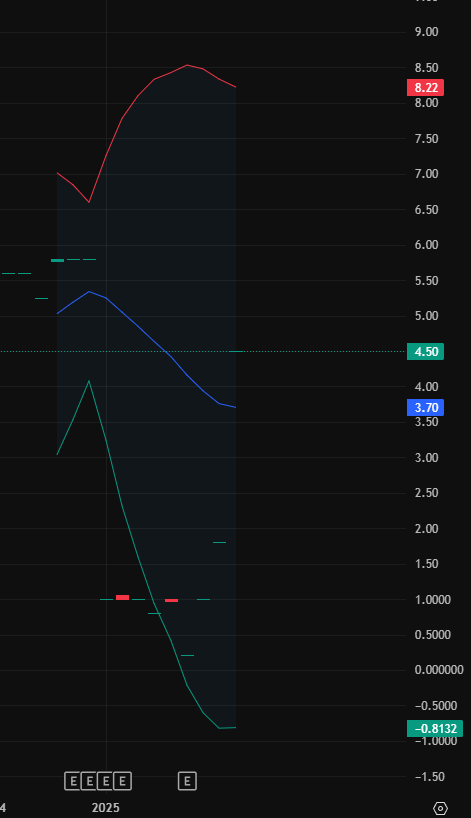The width and height of the screenshot is (471, 818).
Task: Select the green 4.50 last price label
Action: click(x=425, y=352)
